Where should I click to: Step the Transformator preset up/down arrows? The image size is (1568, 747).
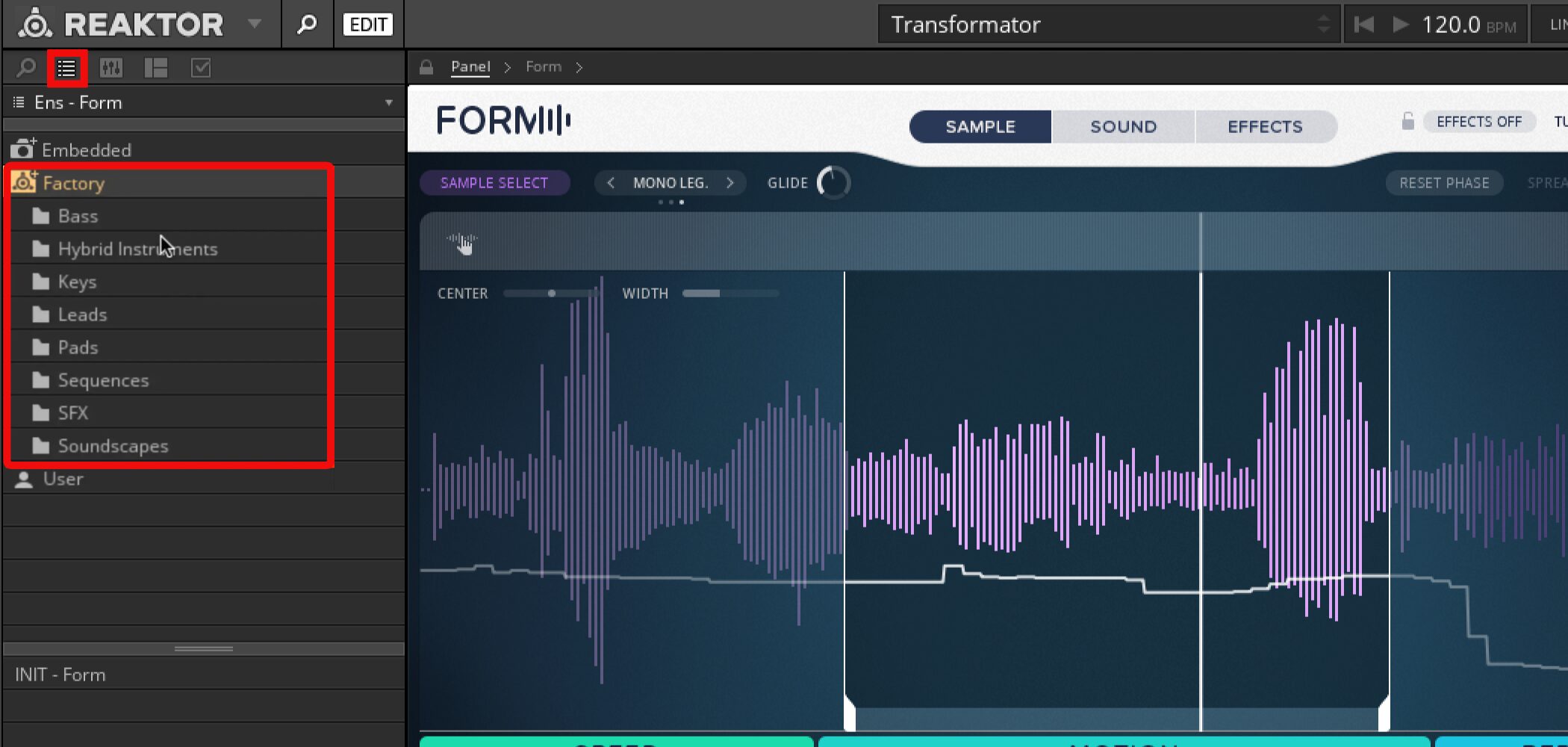click(x=1325, y=25)
